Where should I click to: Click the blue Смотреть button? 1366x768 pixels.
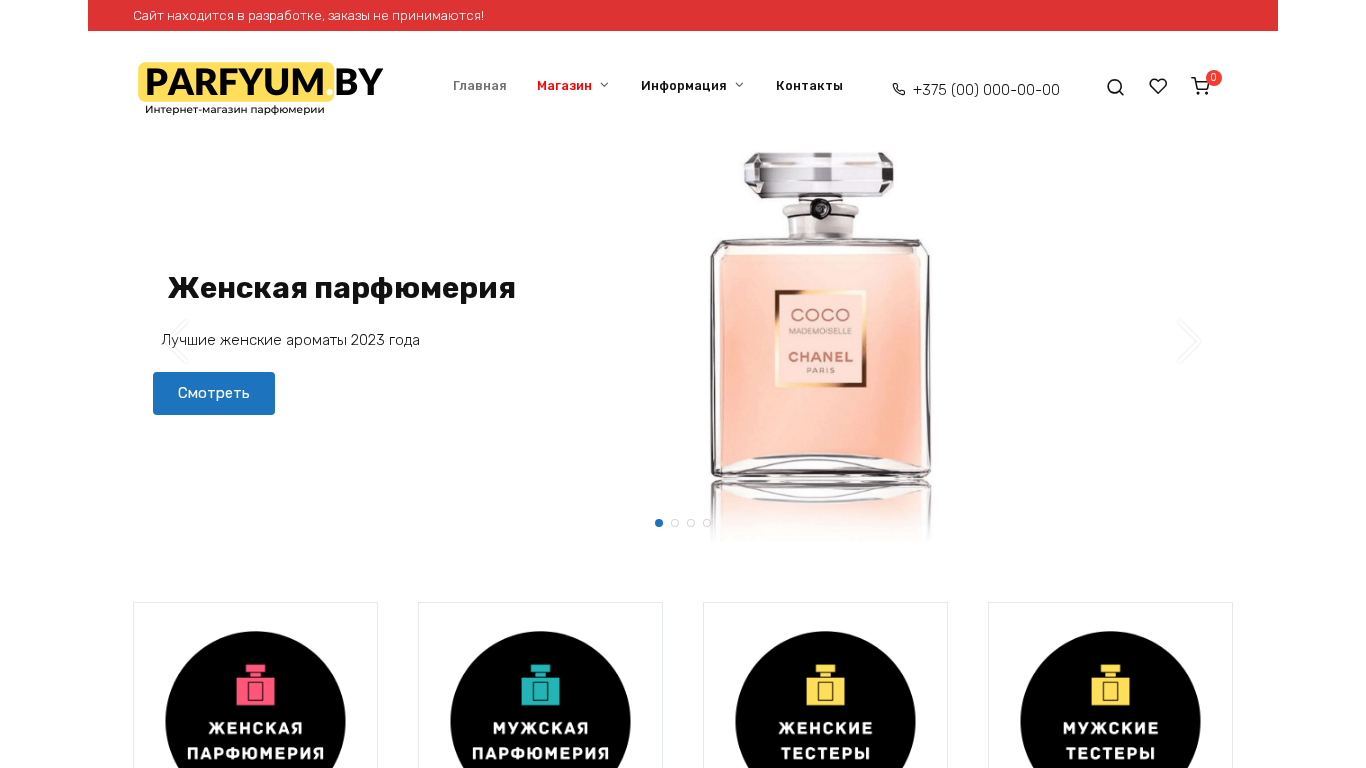click(214, 393)
